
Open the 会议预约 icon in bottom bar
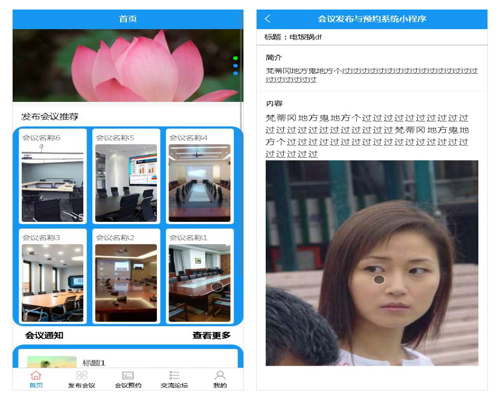click(128, 375)
